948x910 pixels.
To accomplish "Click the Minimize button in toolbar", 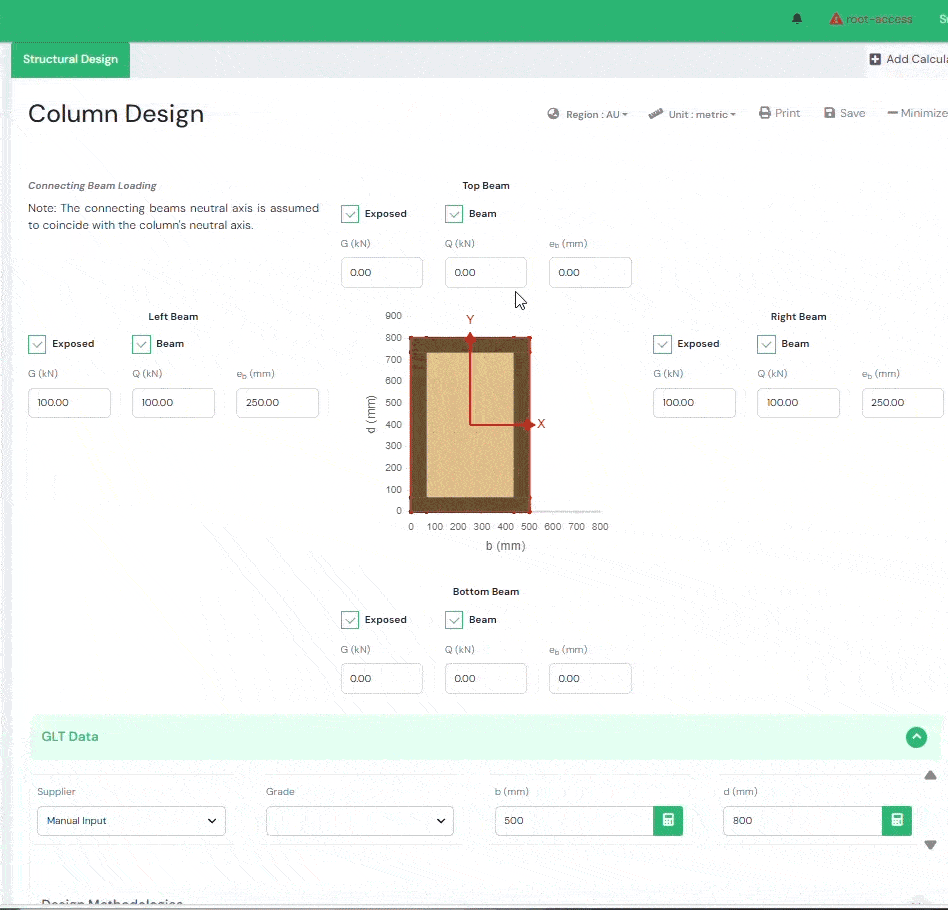I will [917, 113].
